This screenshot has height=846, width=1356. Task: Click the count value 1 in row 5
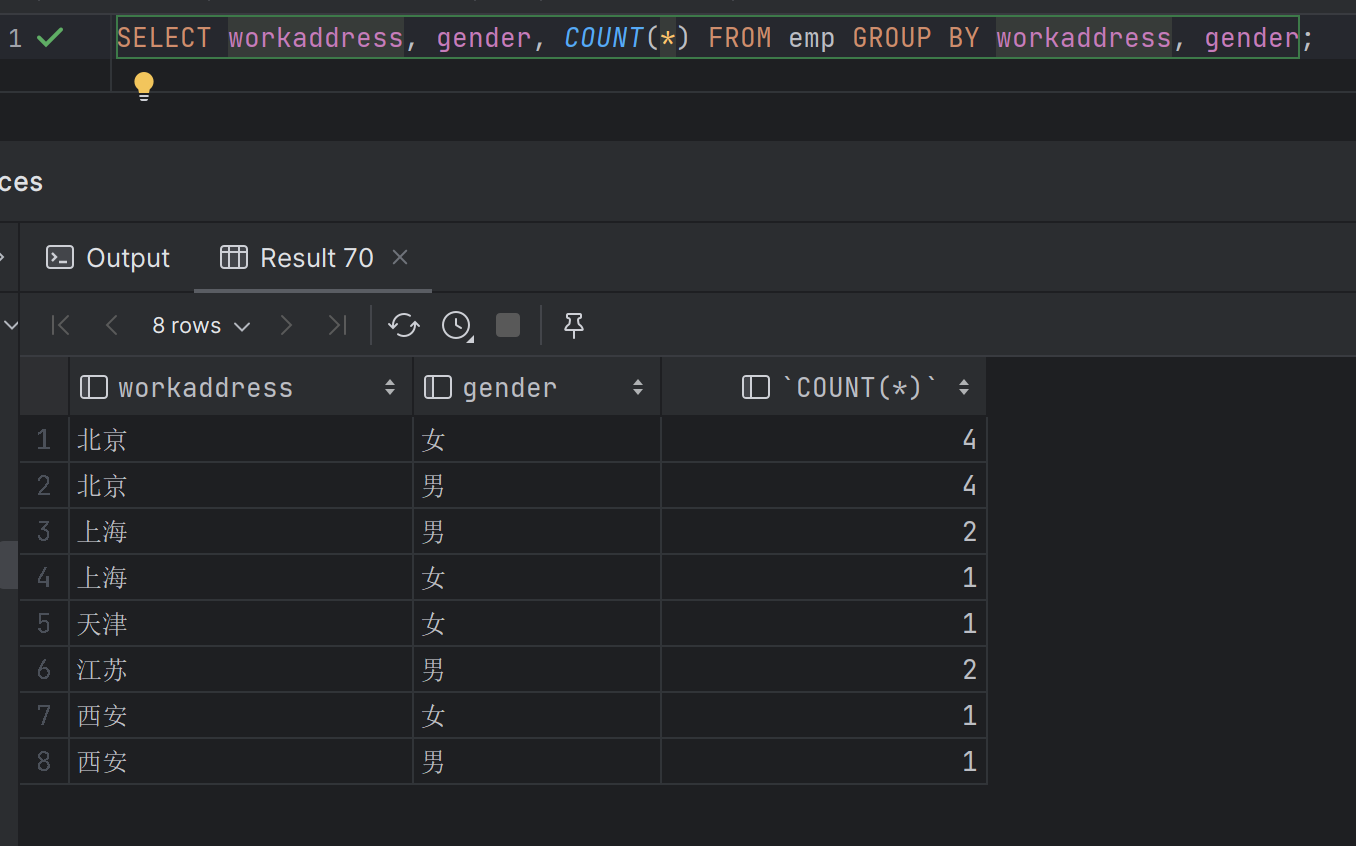coord(824,624)
